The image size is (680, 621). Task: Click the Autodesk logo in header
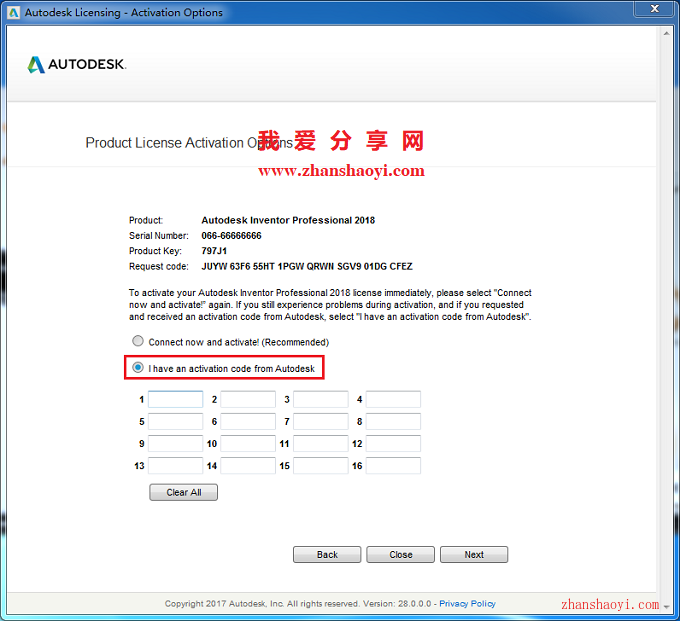76,65
